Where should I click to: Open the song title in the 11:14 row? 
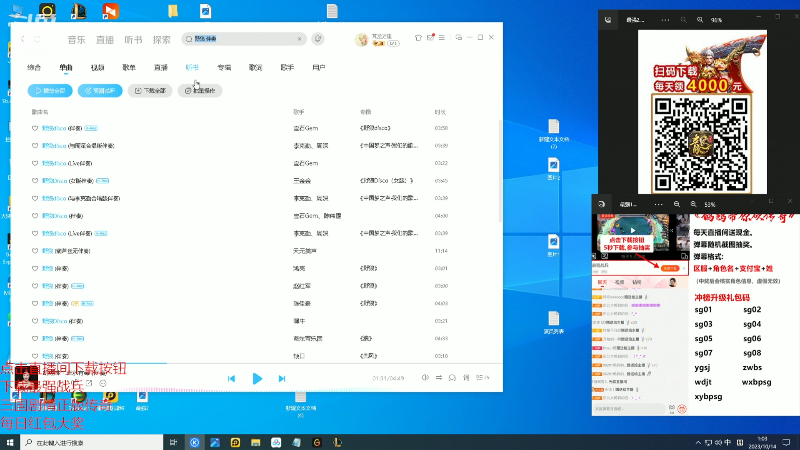pyautogui.click(x=66, y=251)
